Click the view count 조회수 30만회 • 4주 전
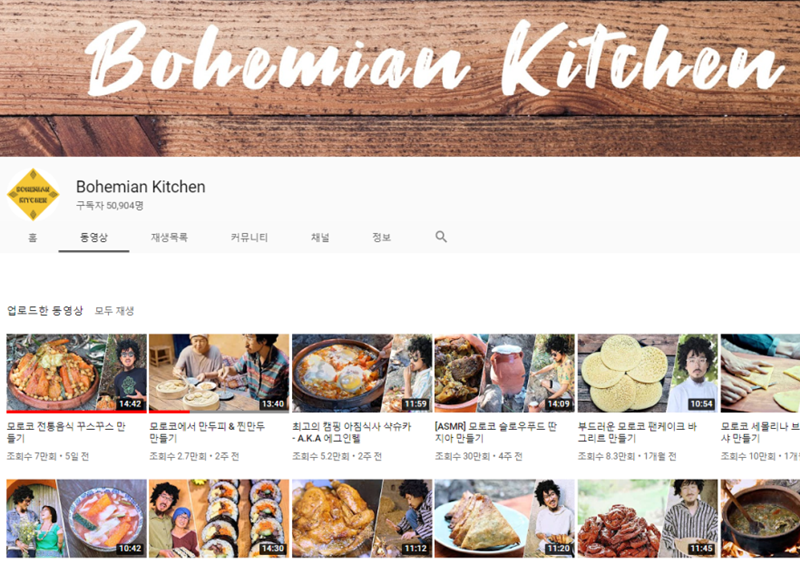Image resolution: width=800 pixels, height=563 pixels. (x=479, y=456)
